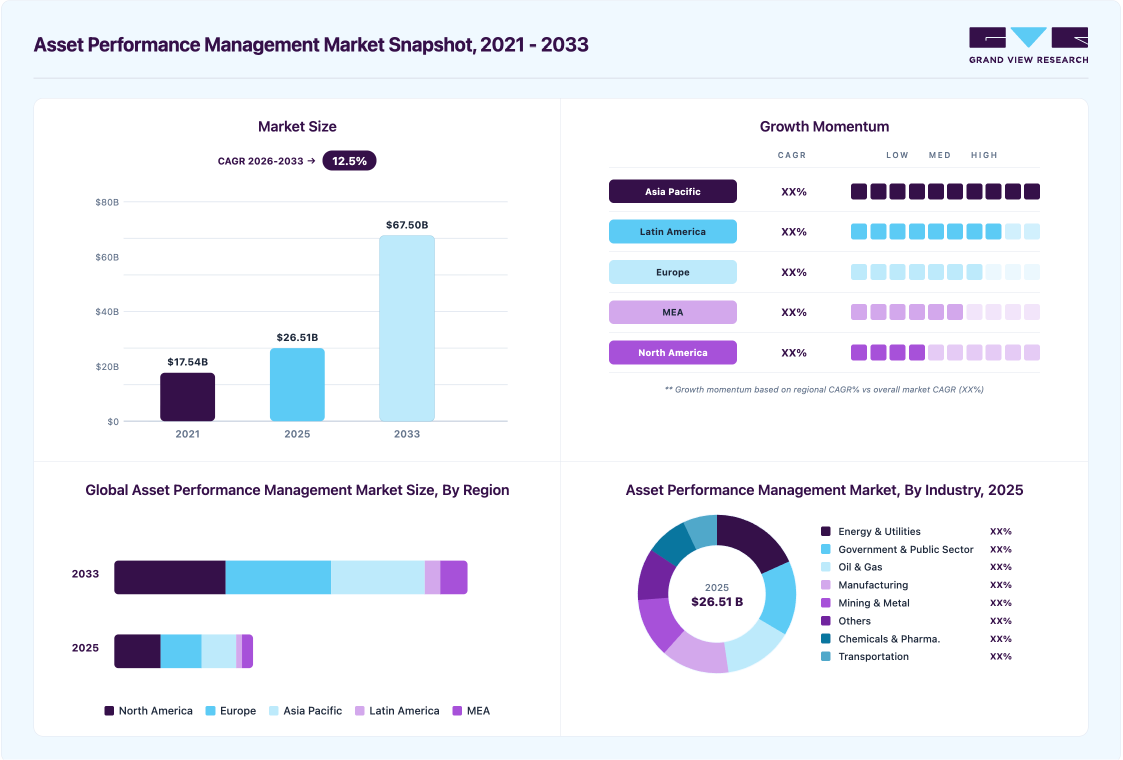Click the XX% CAGR for Asia Pacific
The image size is (1123, 760).
794,192
